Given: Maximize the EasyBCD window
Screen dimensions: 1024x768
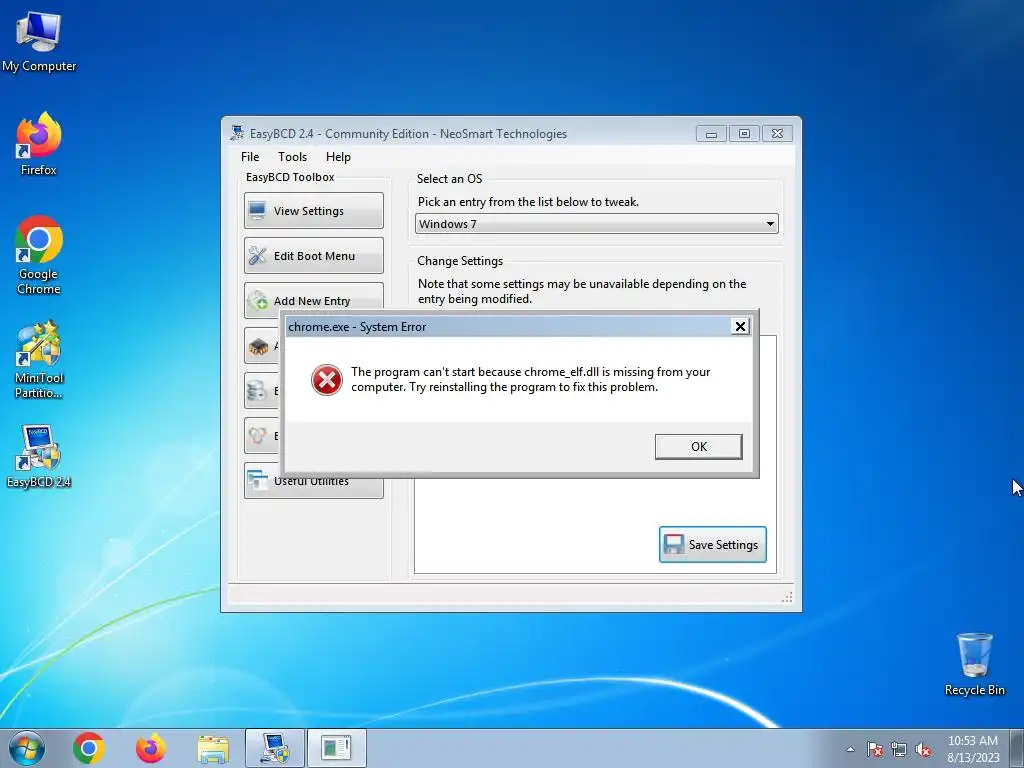Looking at the screenshot, I should click(x=744, y=134).
